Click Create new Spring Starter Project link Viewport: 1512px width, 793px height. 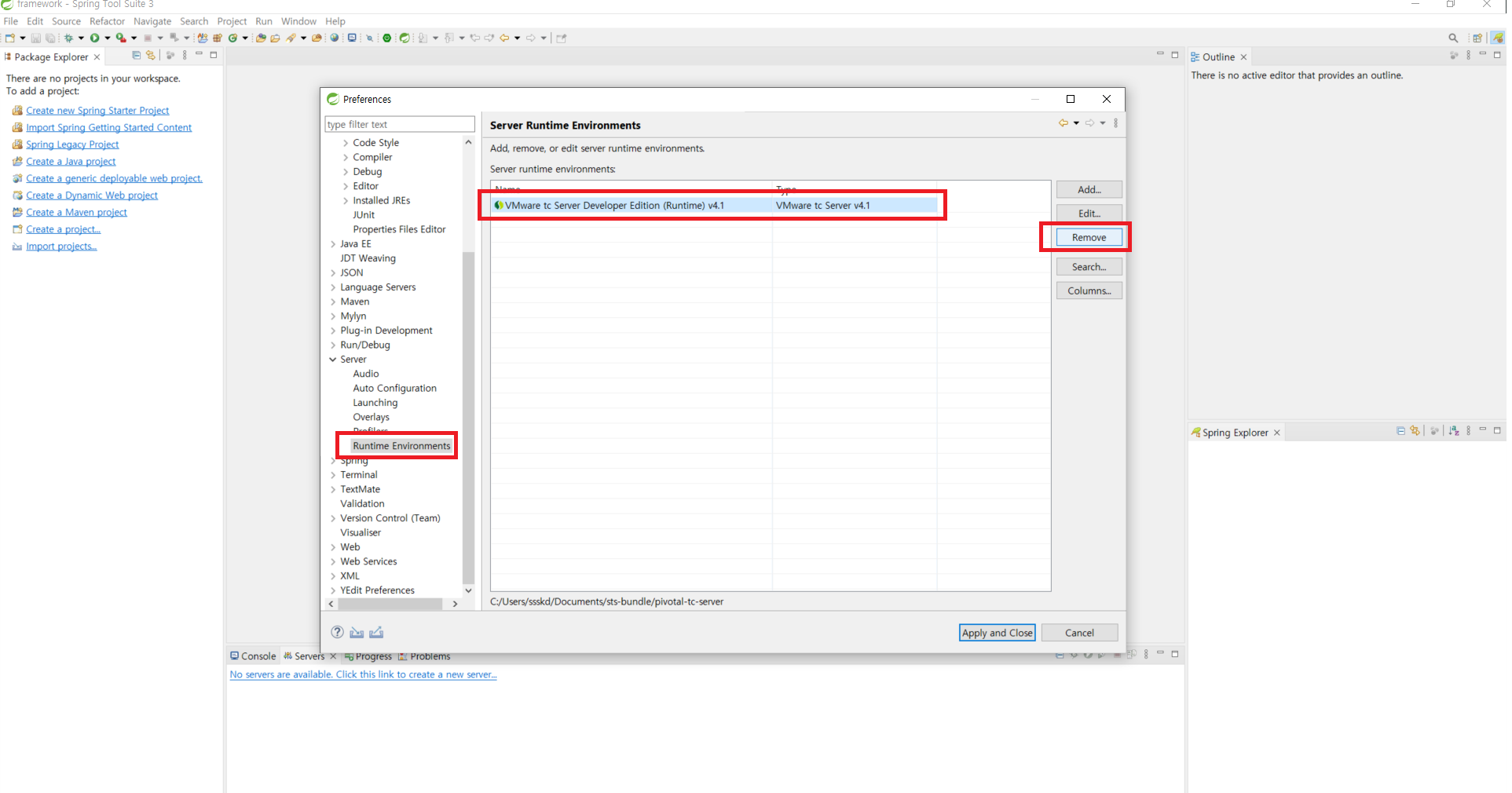tap(97, 111)
